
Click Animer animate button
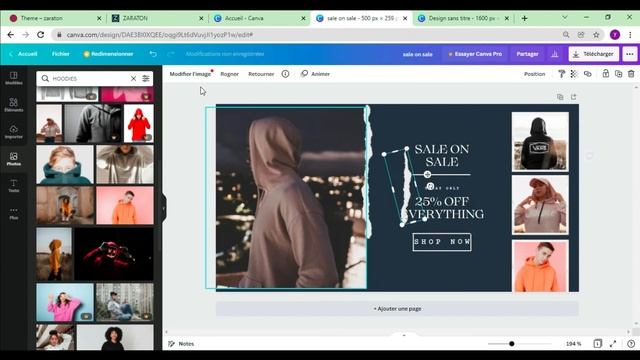coord(315,74)
